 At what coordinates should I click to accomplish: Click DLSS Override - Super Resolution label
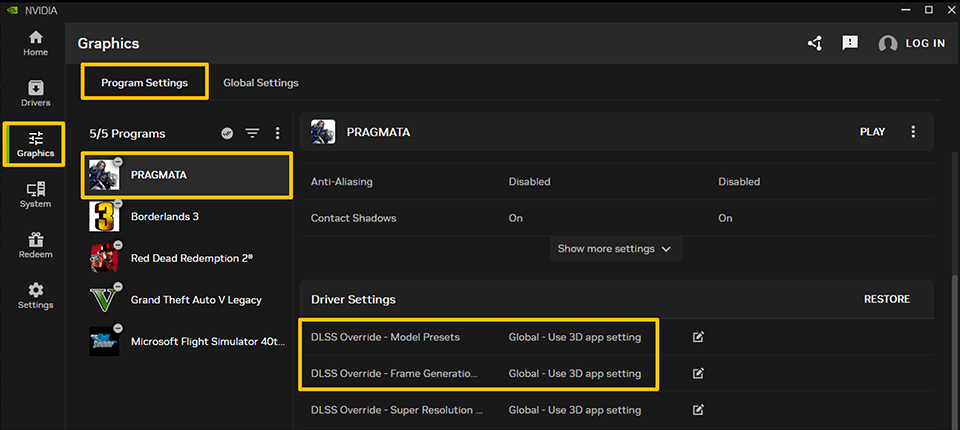(397, 410)
